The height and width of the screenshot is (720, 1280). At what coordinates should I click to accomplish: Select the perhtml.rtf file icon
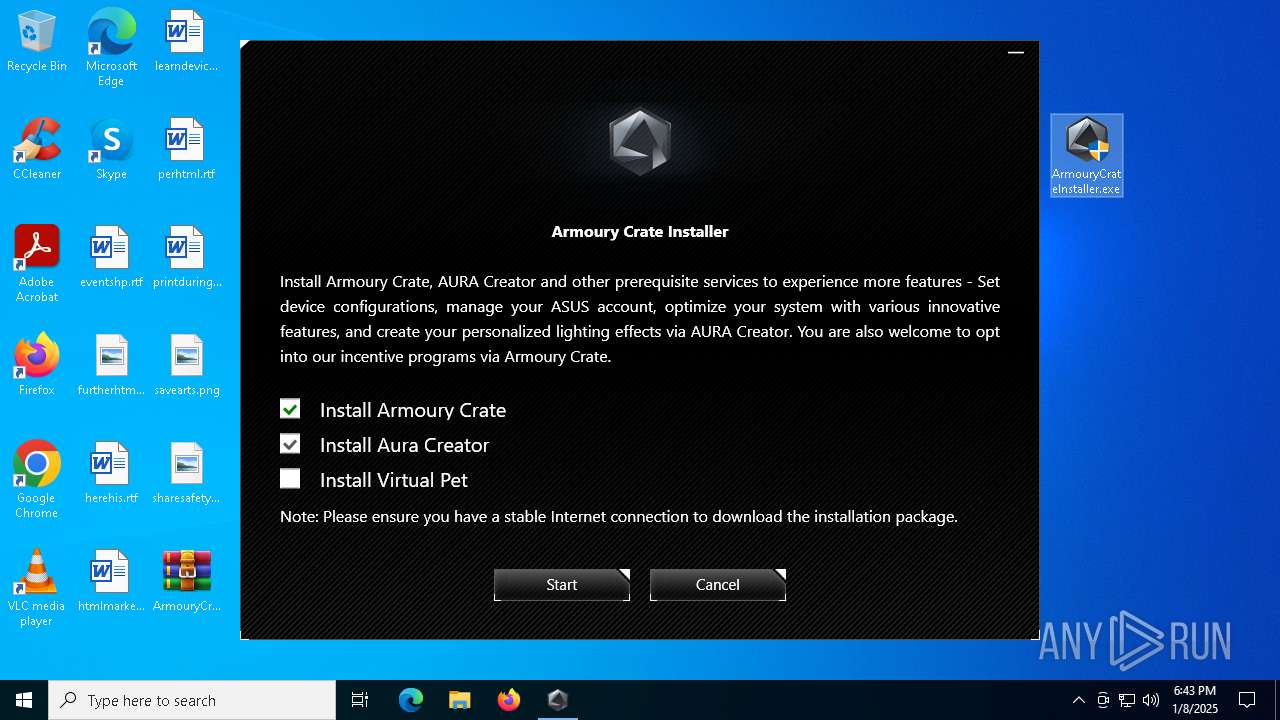point(186,150)
